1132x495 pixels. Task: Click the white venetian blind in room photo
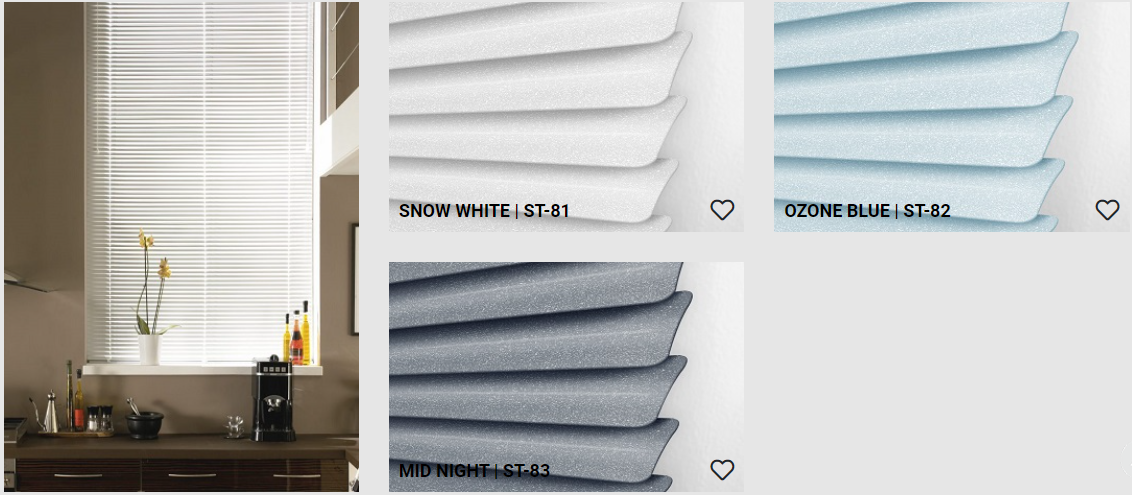tap(201, 182)
